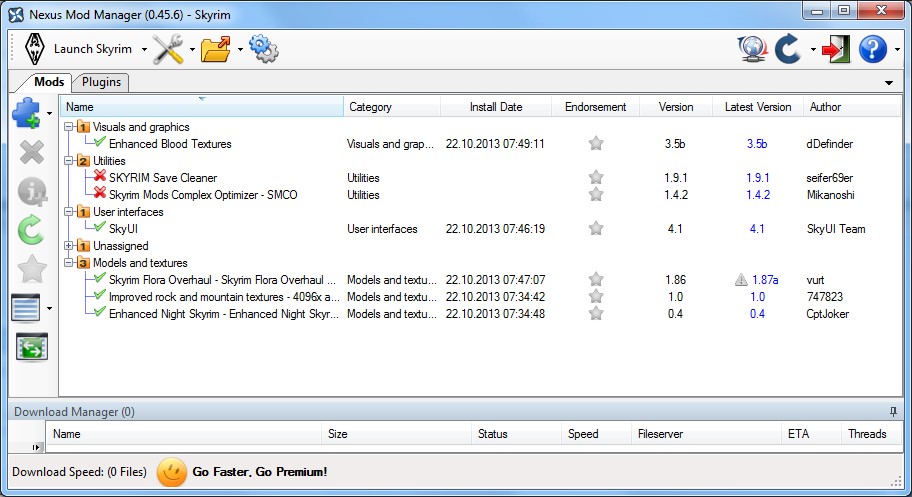Launch Skyrim with the game icon

(x=35, y=49)
